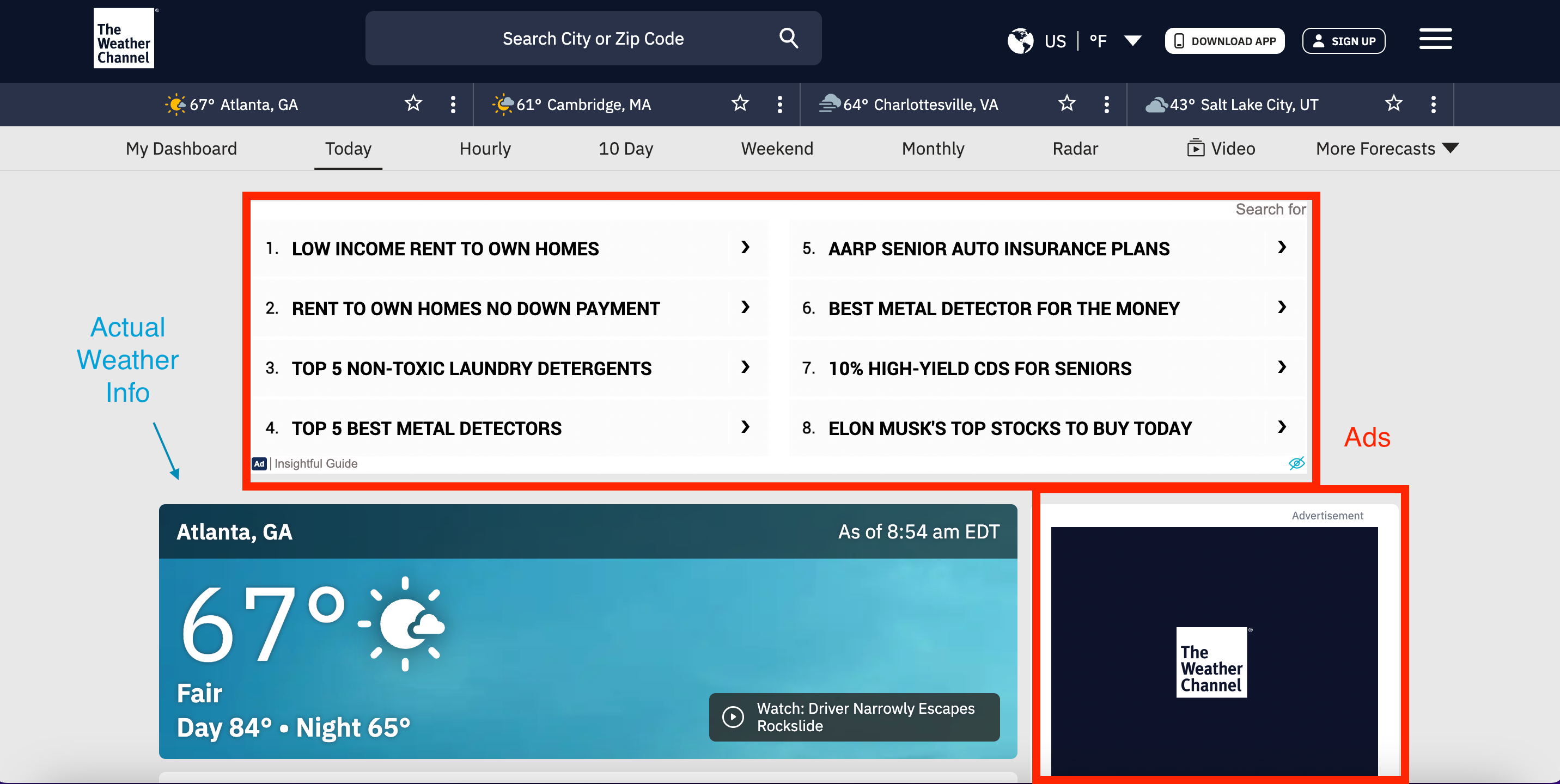Image resolution: width=1560 pixels, height=784 pixels.
Task: Favorite Charlottesville, VA with the star
Action: click(x=1067, y=103)
